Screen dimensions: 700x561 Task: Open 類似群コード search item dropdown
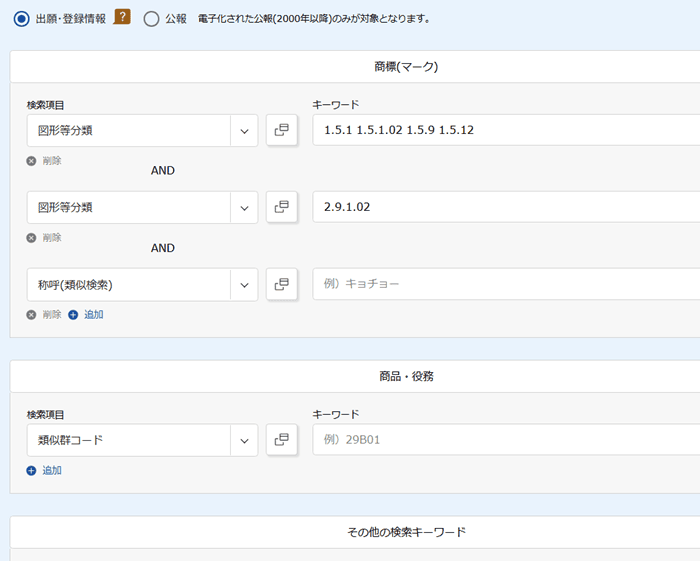142,440
